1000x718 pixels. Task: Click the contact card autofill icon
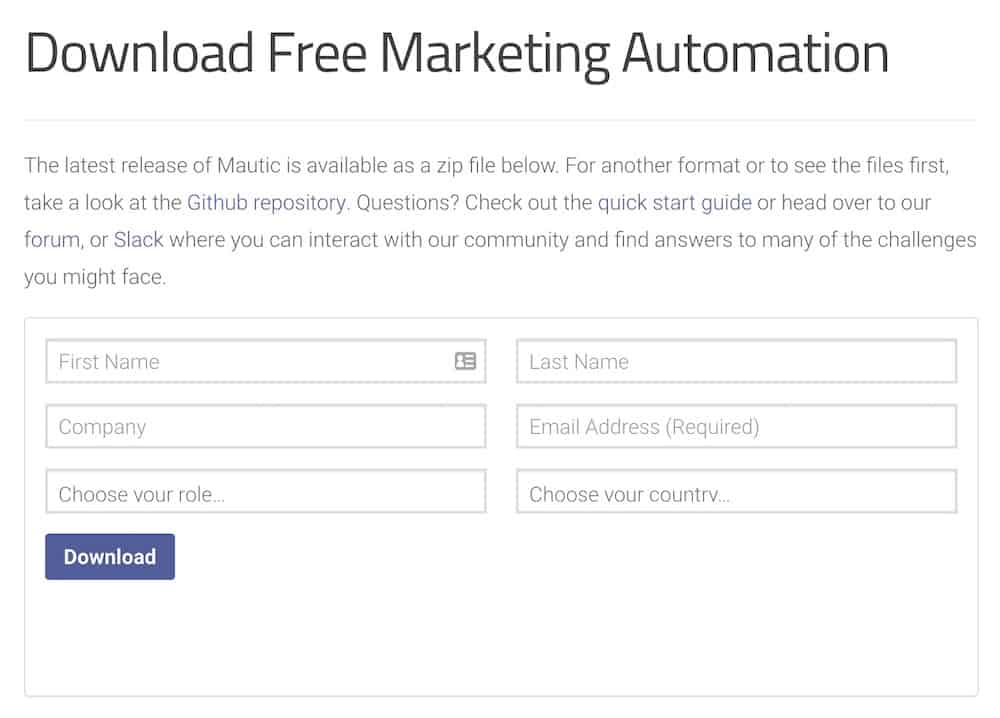(465, 361)
